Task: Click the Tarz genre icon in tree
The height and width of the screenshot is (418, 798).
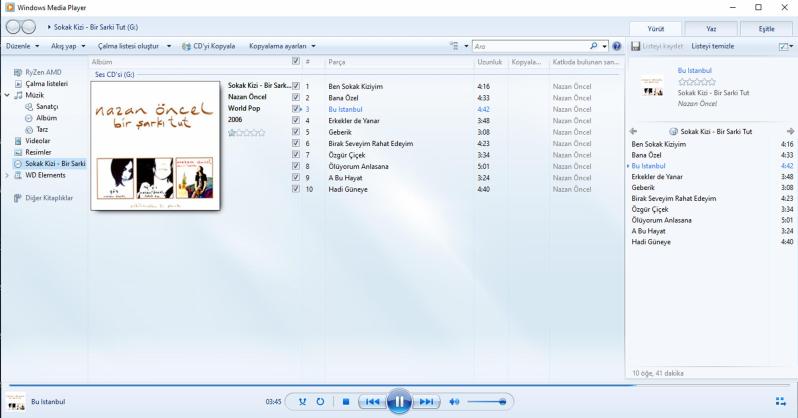Action: tap(29, 129)
